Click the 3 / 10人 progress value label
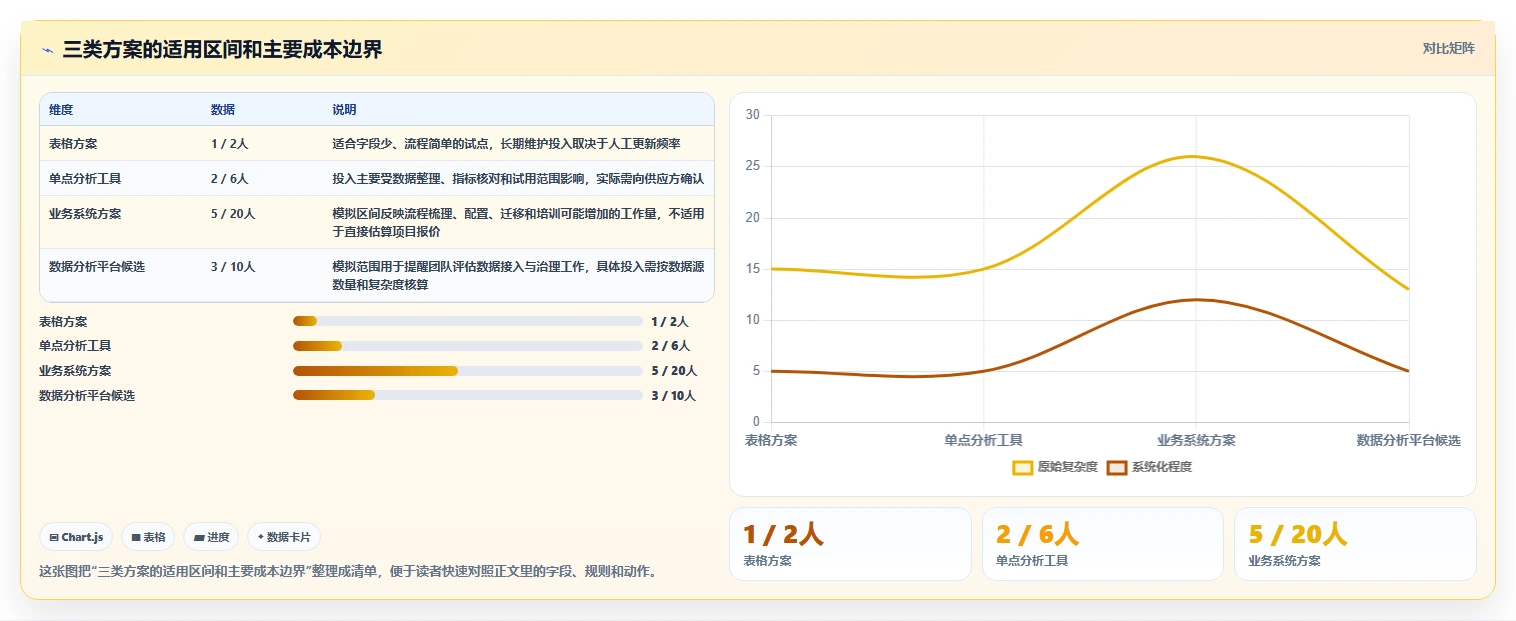The width and height of the screenshot is (1516, 621). click(x=673, y=396)
